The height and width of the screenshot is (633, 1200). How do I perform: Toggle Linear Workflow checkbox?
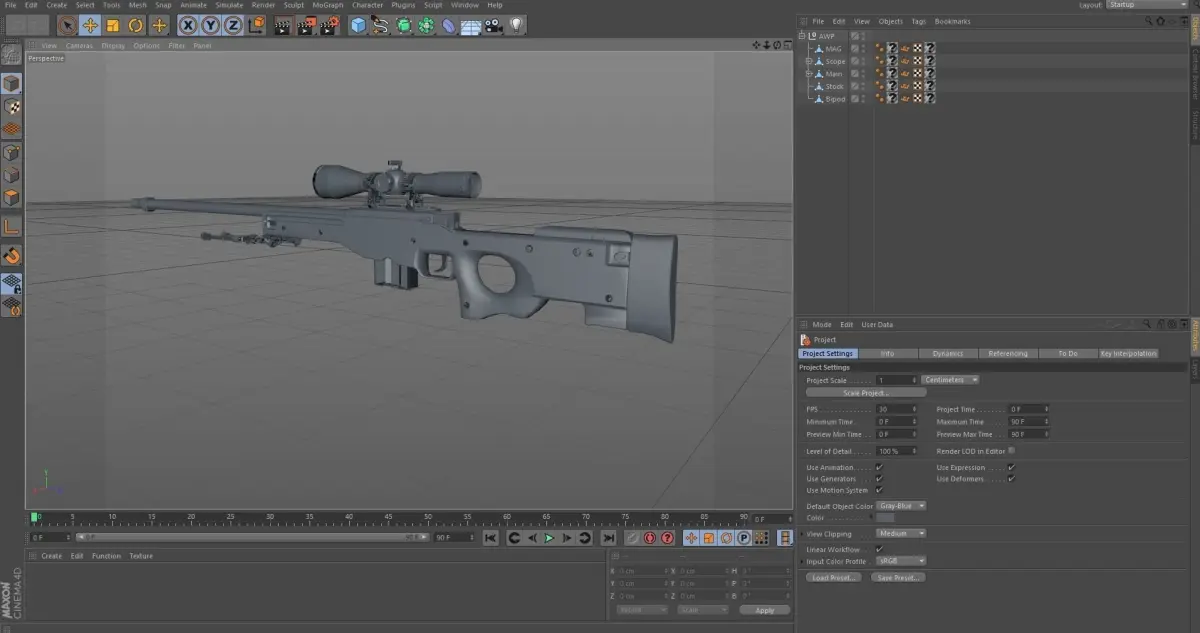click(x=879, y=549)
